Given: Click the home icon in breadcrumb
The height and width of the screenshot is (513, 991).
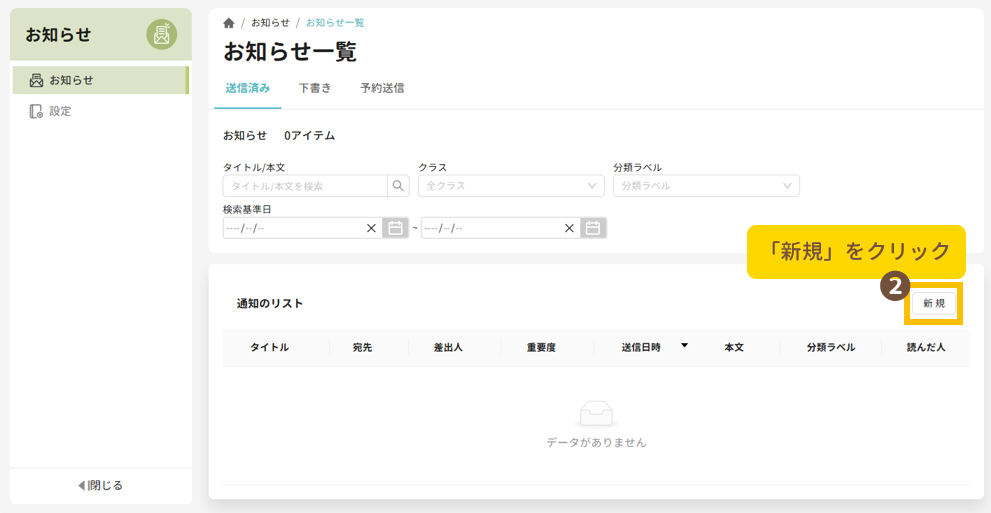Looking at the screenshot, I should 229,22.
